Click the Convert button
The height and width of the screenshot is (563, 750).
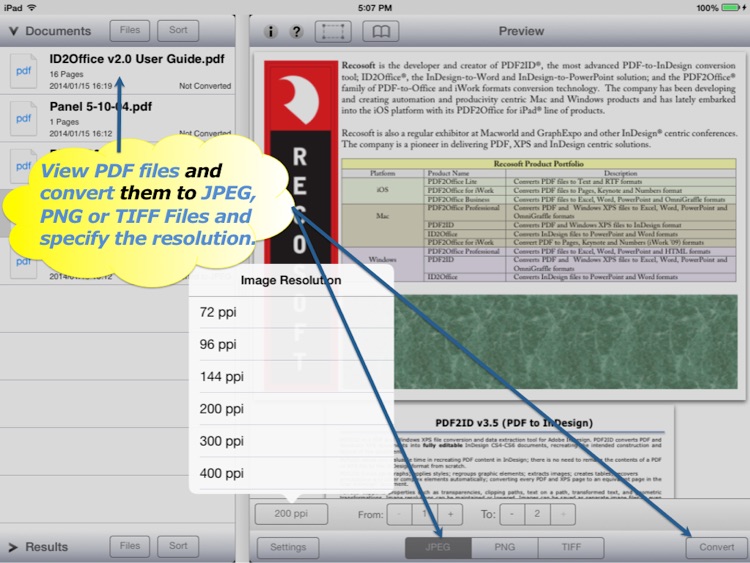click(x=717, y=547)
